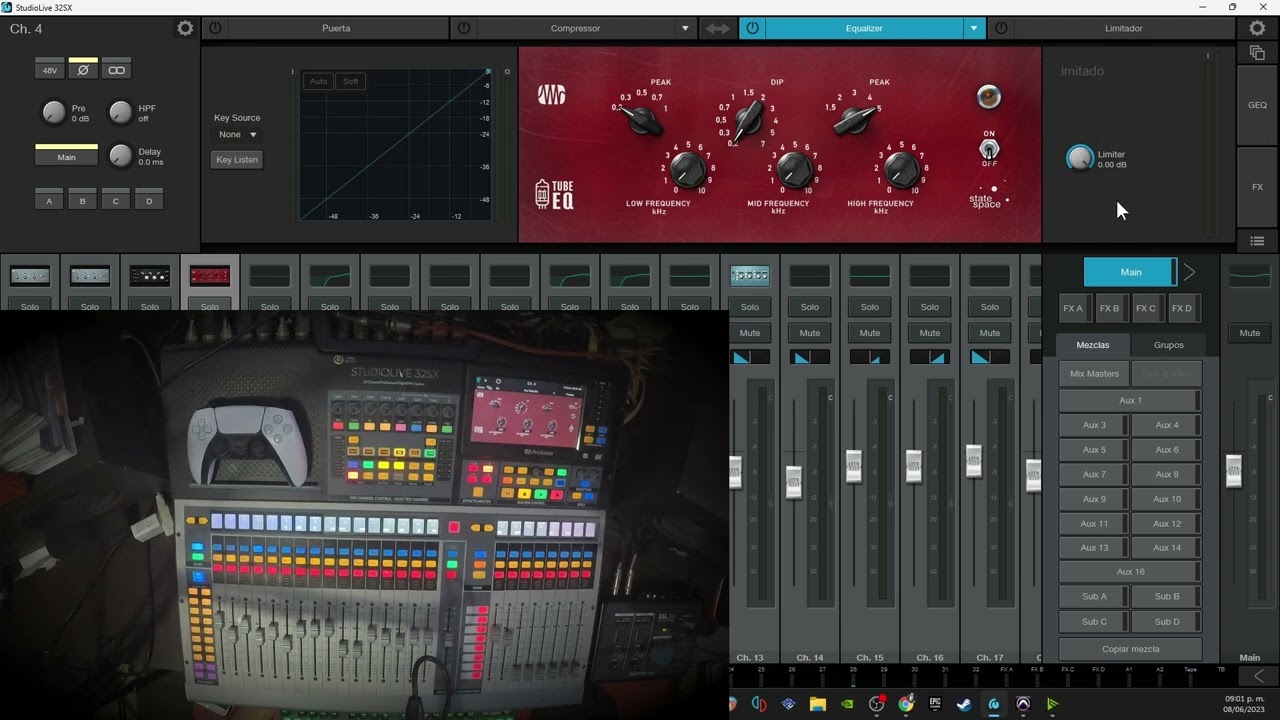This screenshot has width=1280, height=720.
Task: Click the Ch. 13 pan control
Action: [x=749, y=357]
